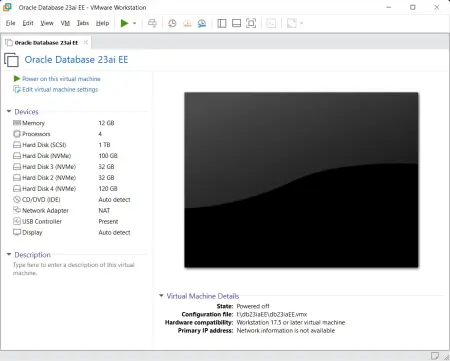Open the stretch display dropdown arrow
The height and width of the screenshot is (361, 450).
coord(301,23)
